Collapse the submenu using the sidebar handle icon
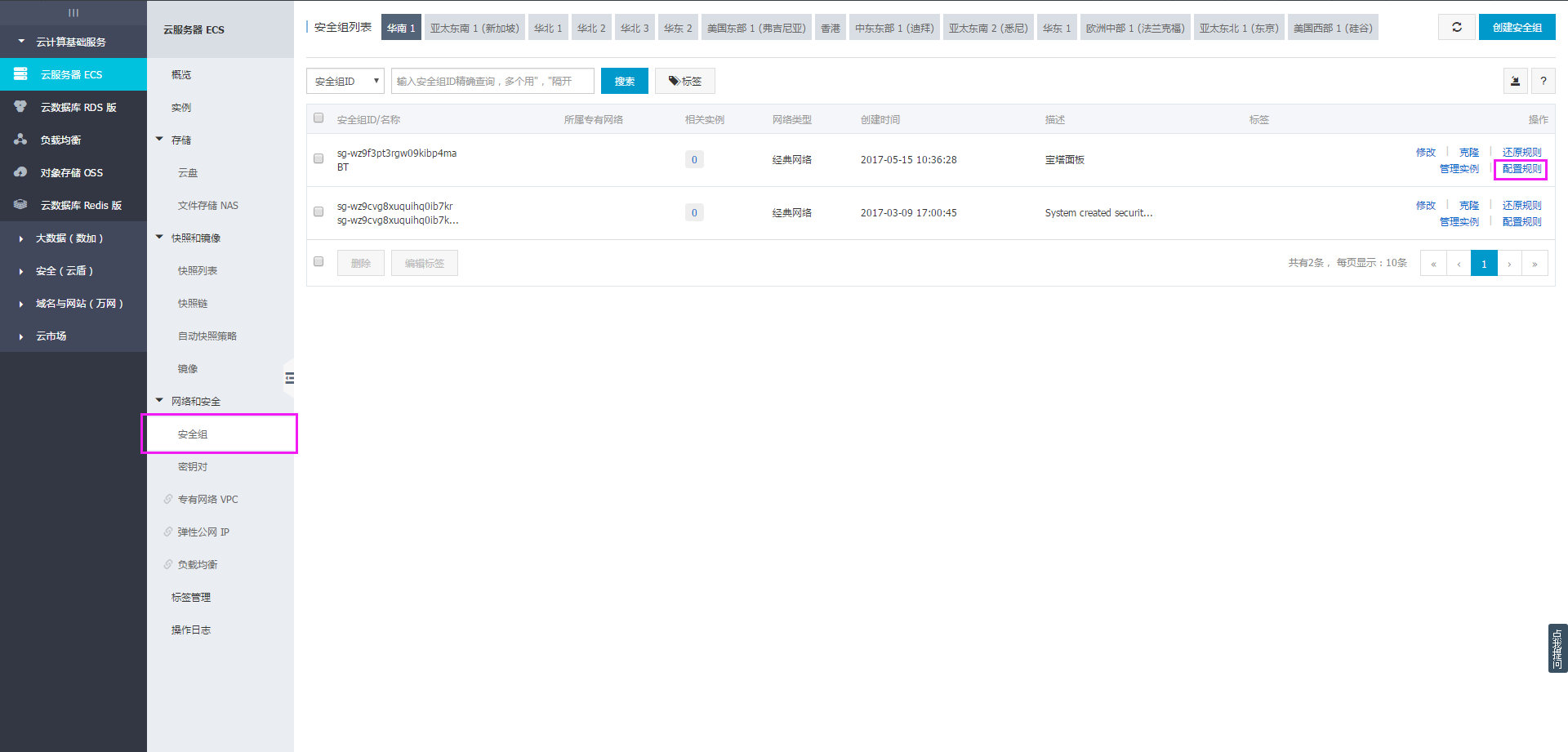The image size is (1568, 752). point(289,378)
